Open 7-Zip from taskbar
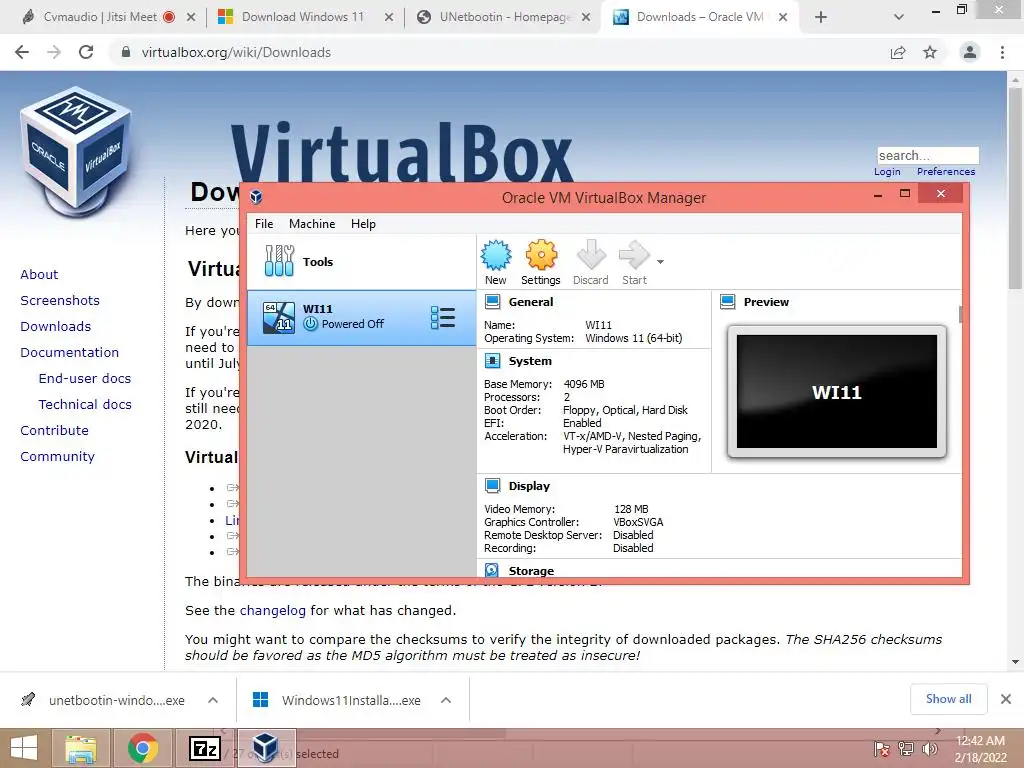 coord(204,748)
